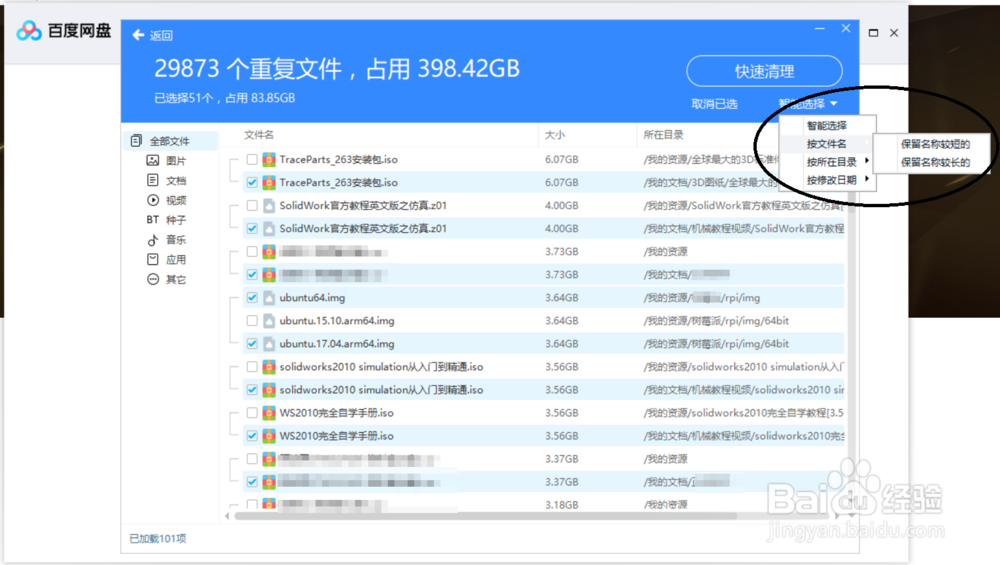Screen dimensions: 1000x565
Task: Click file name ubuntu.17.04.arm64.img
Action: point(337,344)
